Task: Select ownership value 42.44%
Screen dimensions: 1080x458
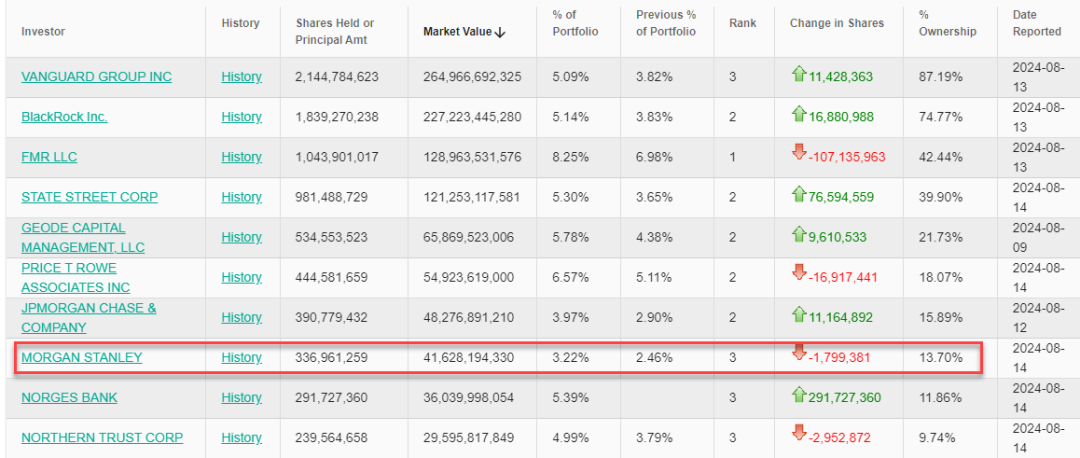Action: [940, 157]
